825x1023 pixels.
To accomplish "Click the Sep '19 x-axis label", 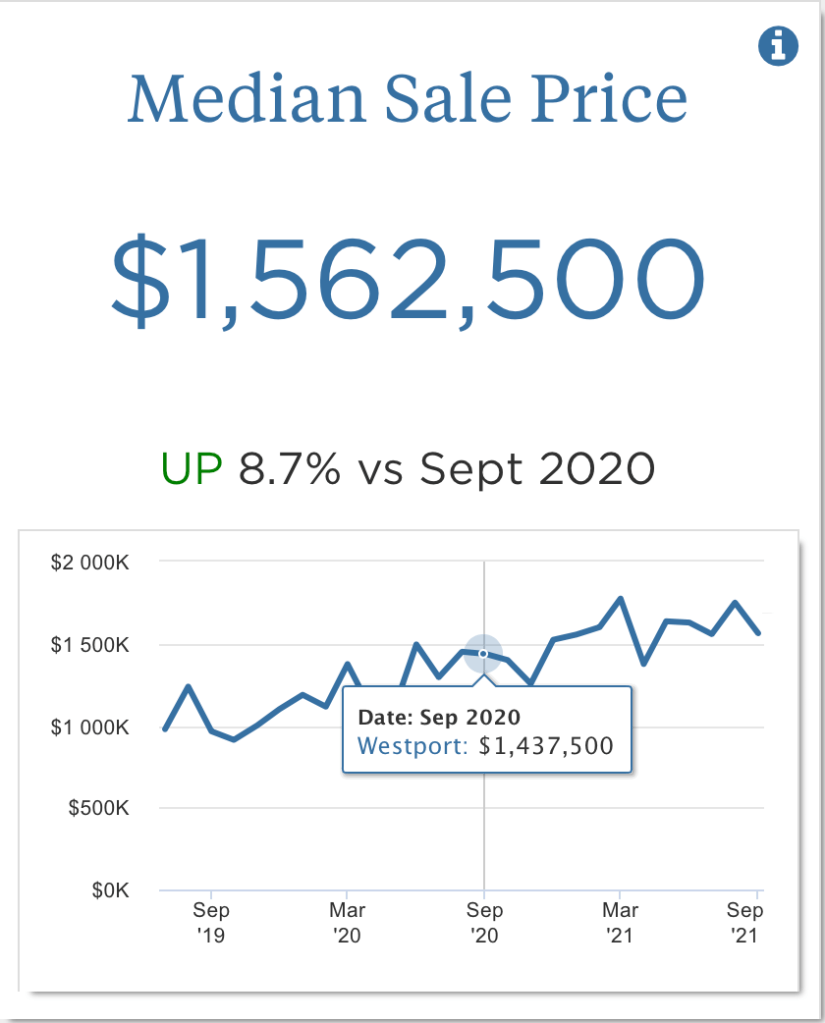I will coord(211,923).
